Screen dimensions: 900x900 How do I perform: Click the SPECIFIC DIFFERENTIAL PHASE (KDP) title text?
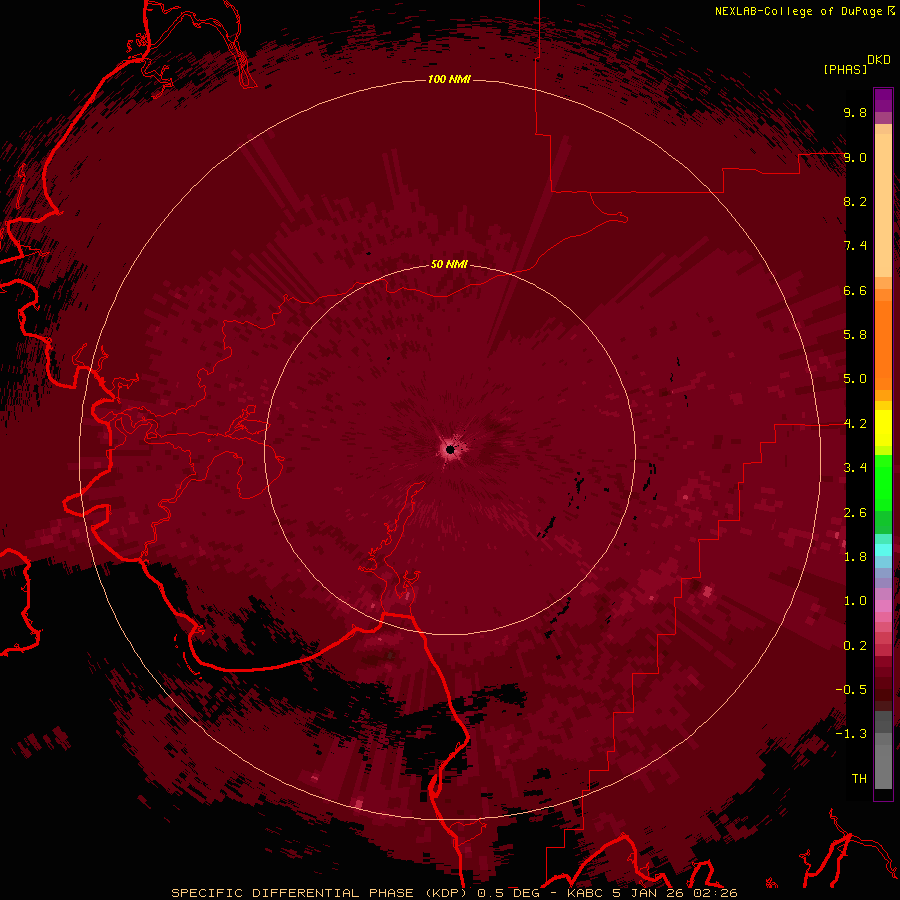tap(320, 893)
